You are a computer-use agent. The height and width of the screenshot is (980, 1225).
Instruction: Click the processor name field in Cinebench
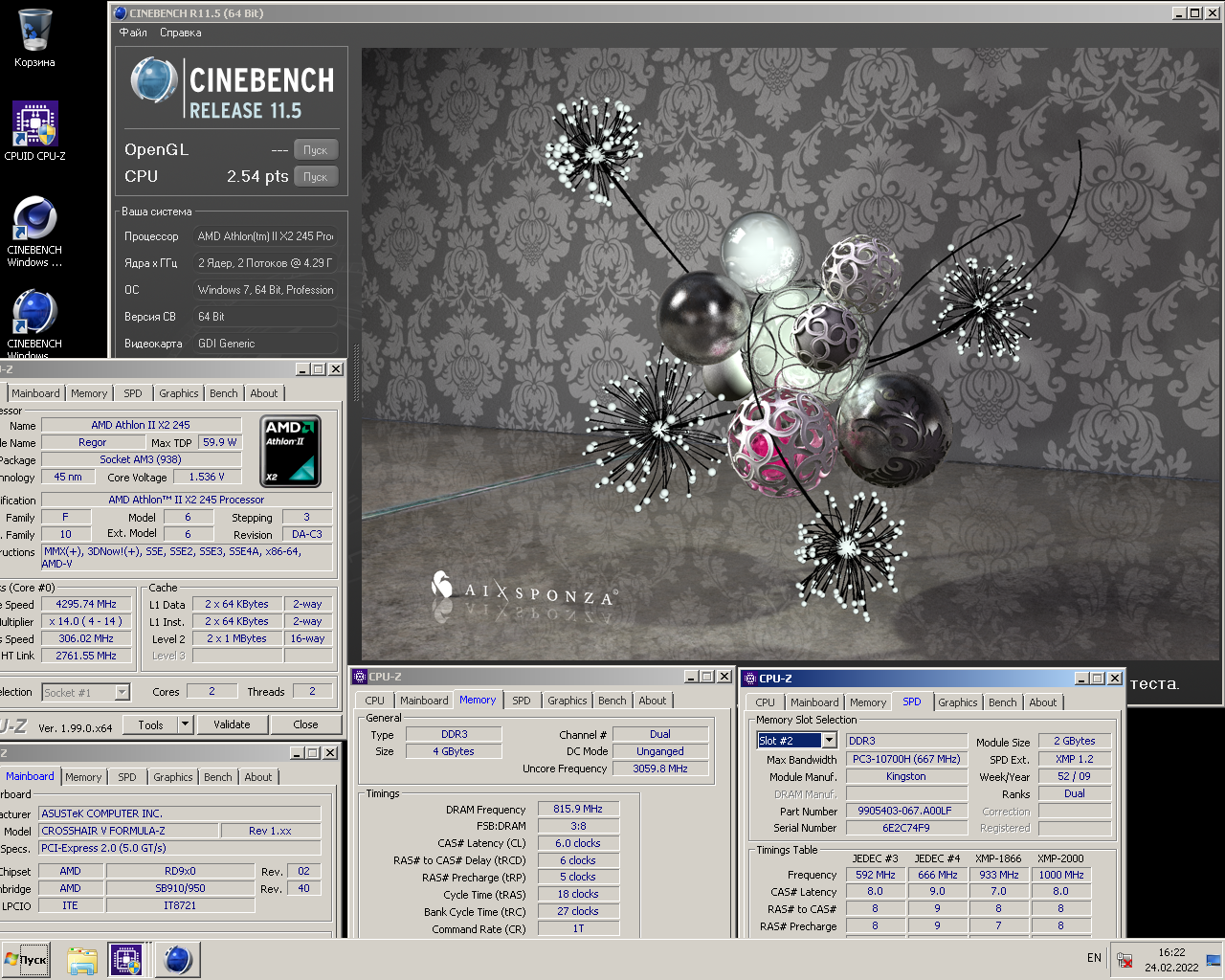[x=266, y=236]
